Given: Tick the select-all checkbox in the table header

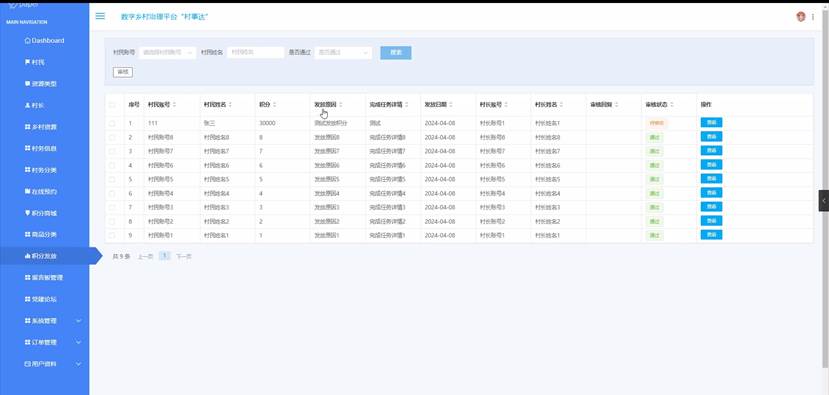Looking at the screenshot, I should [112, 105].
